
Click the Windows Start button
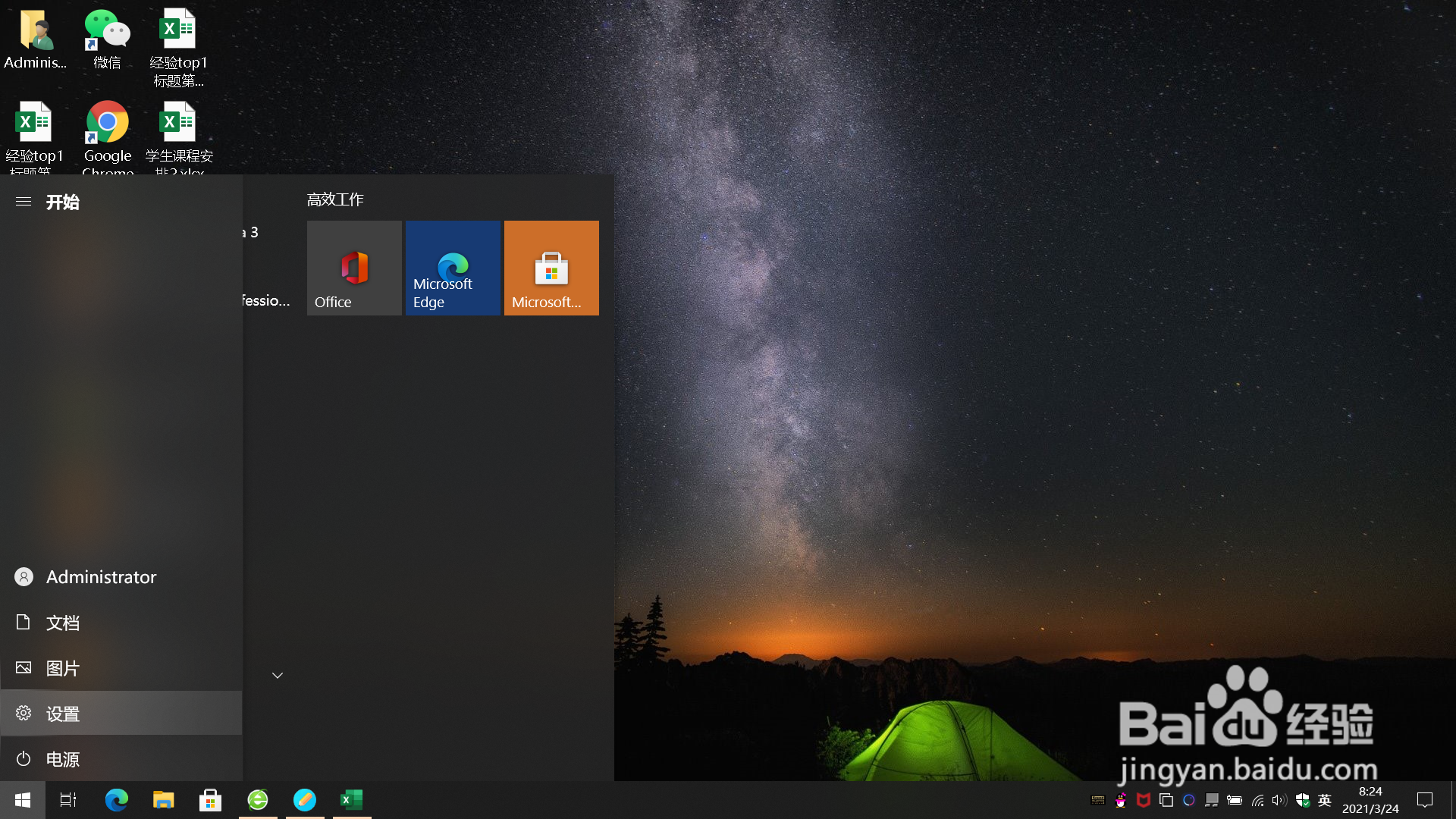tap(23, 800)
